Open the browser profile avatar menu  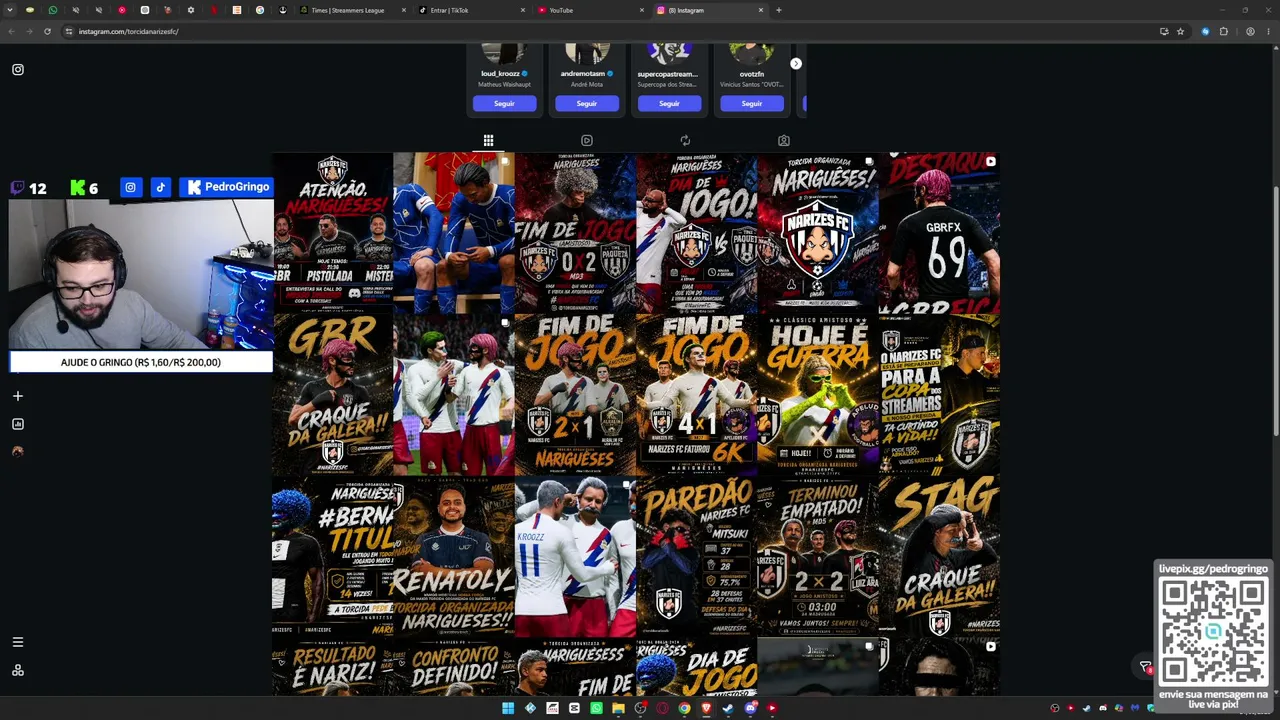click(1250, 31)
